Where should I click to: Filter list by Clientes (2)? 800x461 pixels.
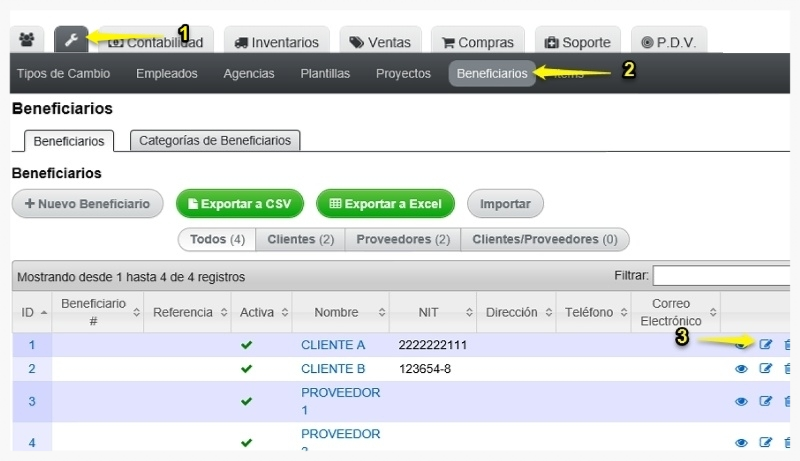point(301,239)
